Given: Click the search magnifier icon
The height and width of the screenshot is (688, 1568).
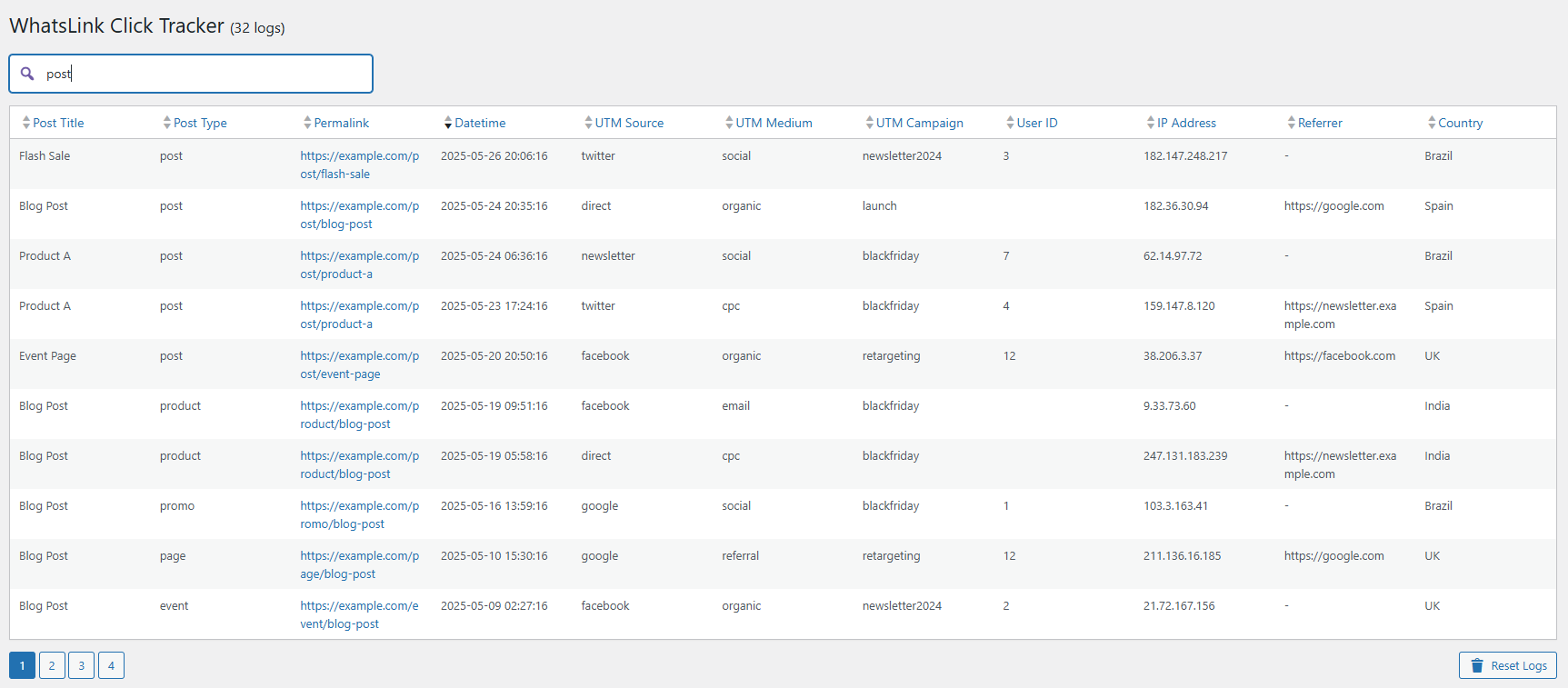Looking at the screenshot, I should [27, 74].
